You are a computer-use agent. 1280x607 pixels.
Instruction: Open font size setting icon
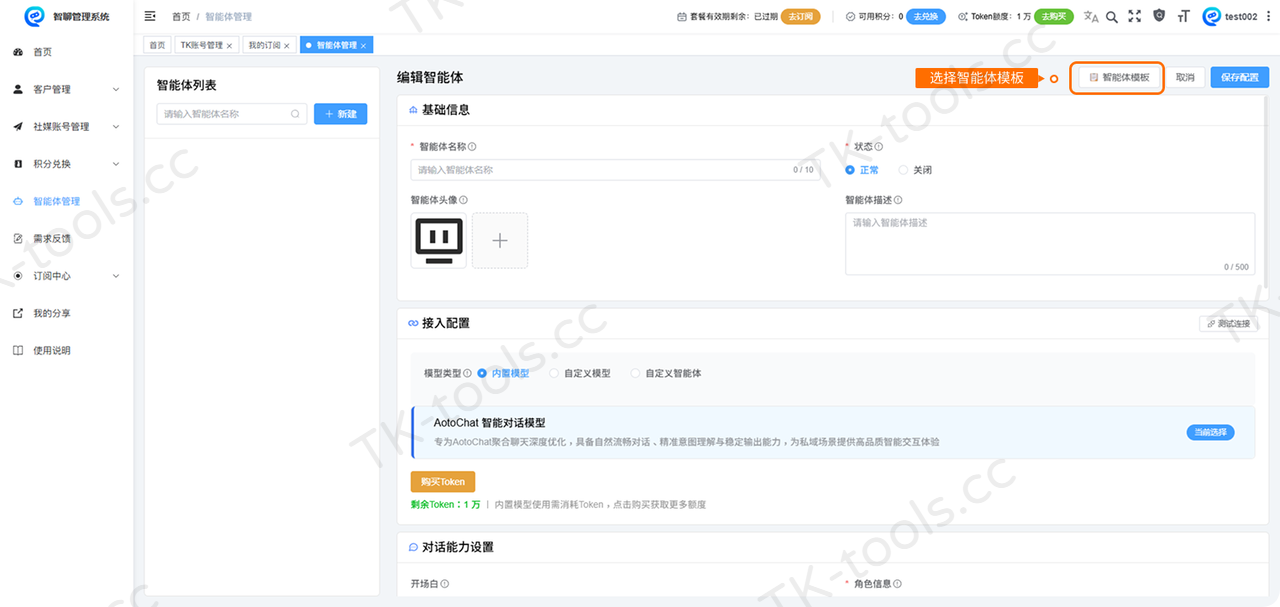pyautogui.click(x=1184, y=16)
